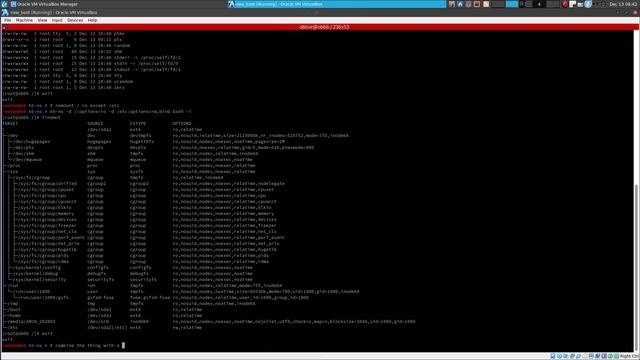
Task: Click the OPTIONS column header in findmnt output
Action: [x=182, y=123]
